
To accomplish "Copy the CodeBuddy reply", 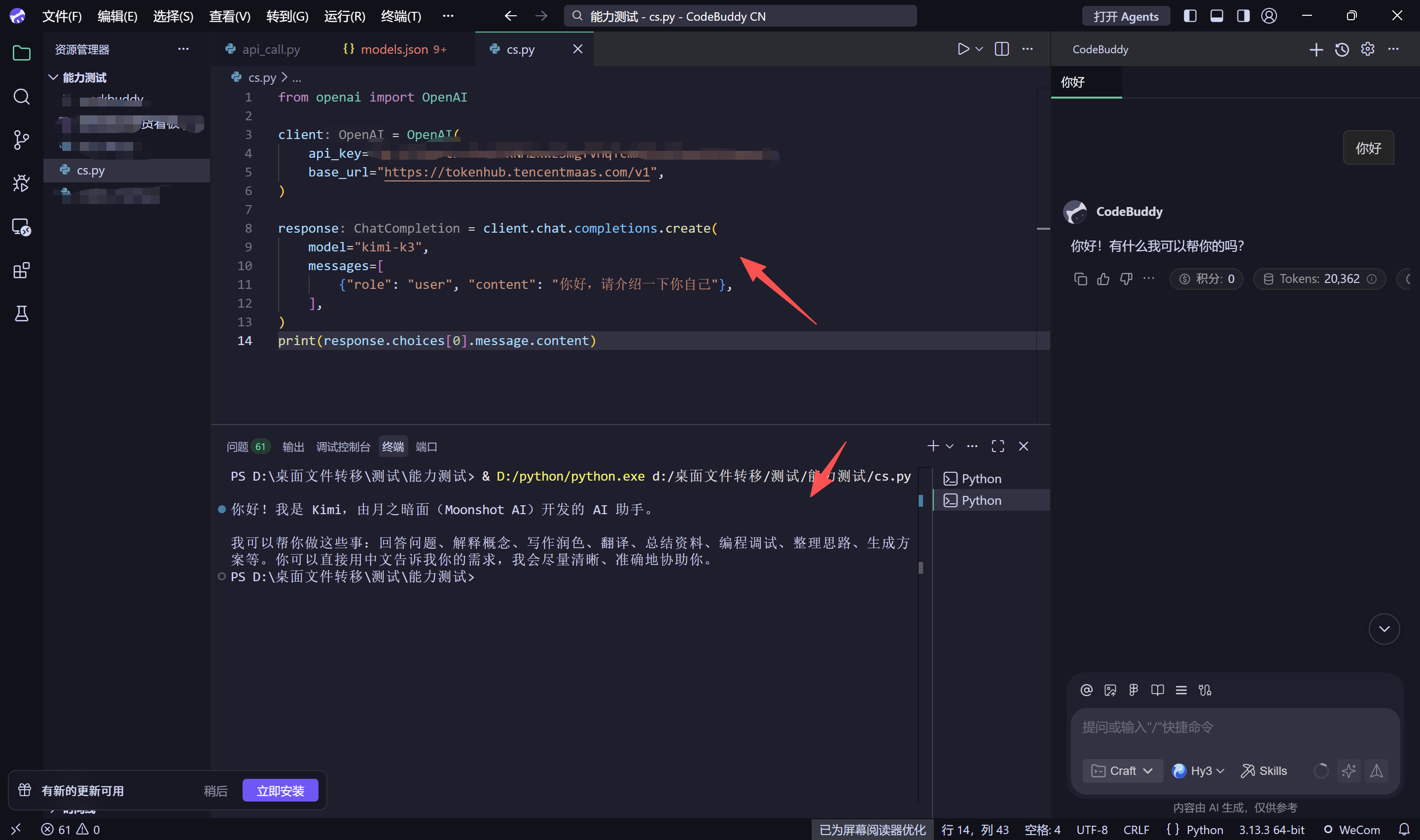I will pos(1080,279).
